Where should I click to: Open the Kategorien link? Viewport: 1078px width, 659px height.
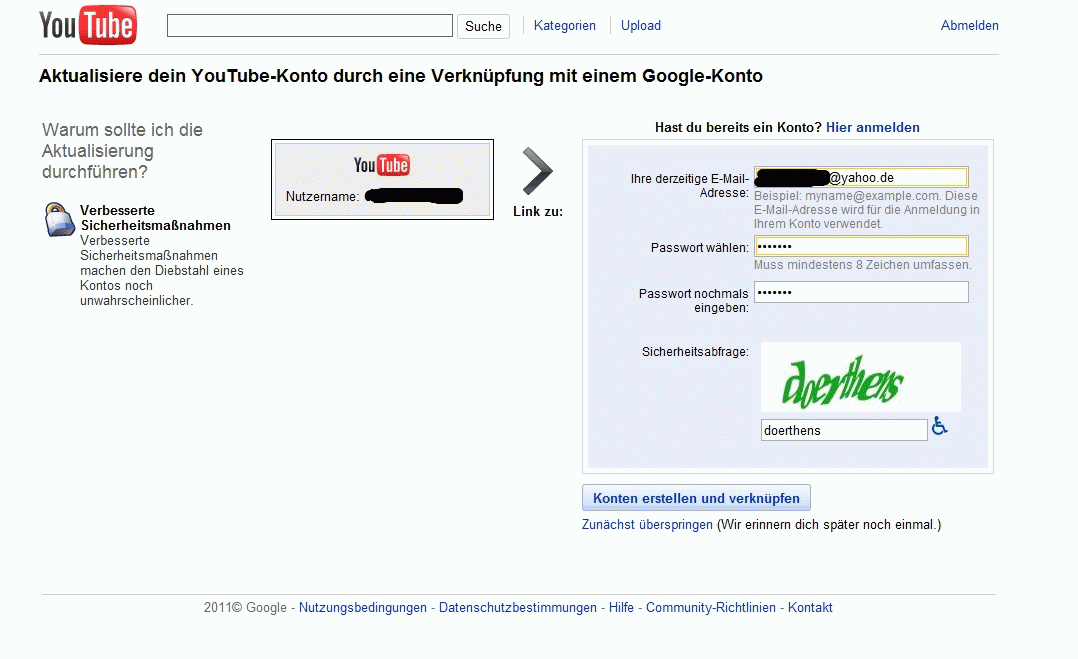click(564, 25)
